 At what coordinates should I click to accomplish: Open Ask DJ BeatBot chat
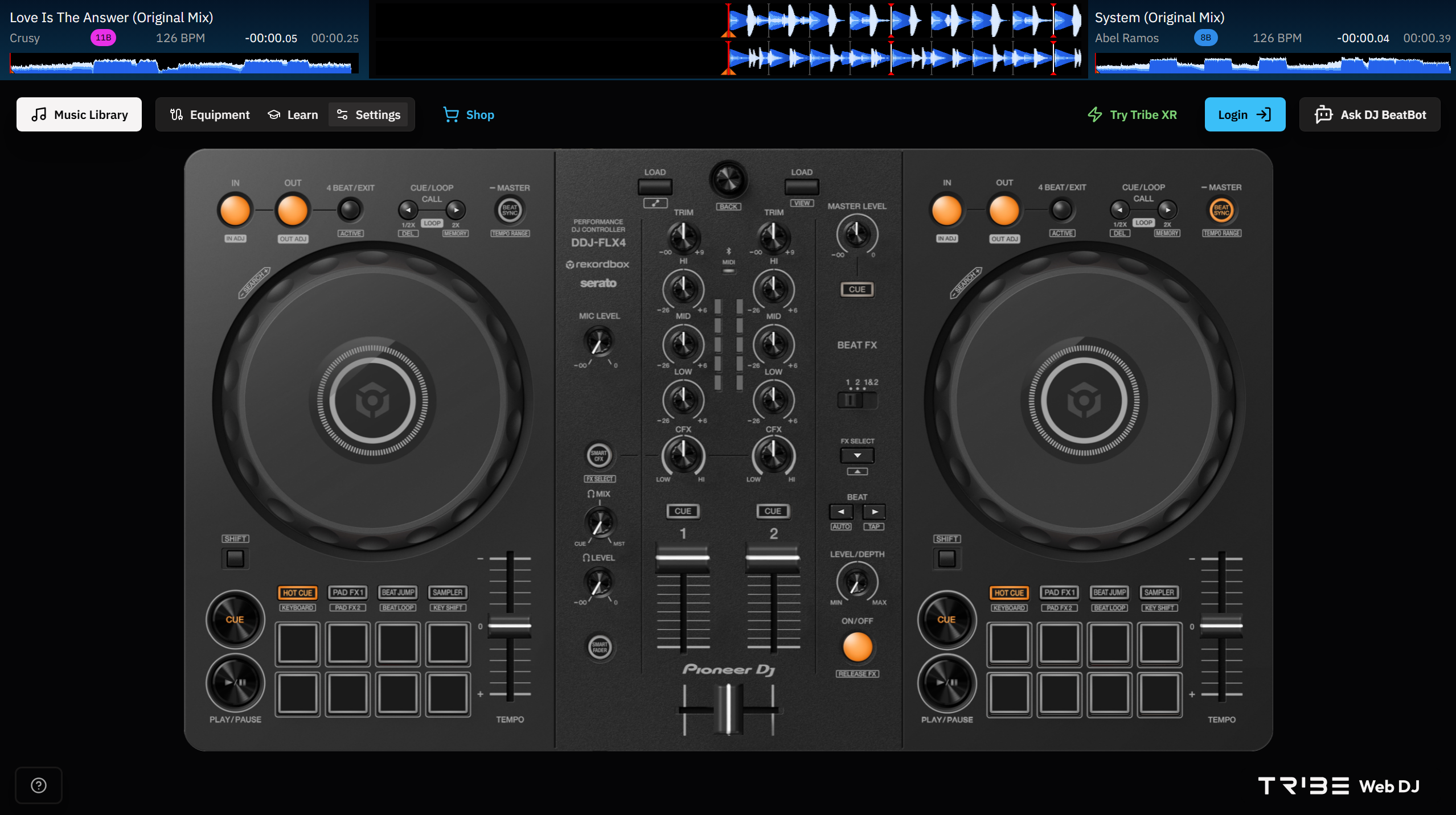(1369, 114)
